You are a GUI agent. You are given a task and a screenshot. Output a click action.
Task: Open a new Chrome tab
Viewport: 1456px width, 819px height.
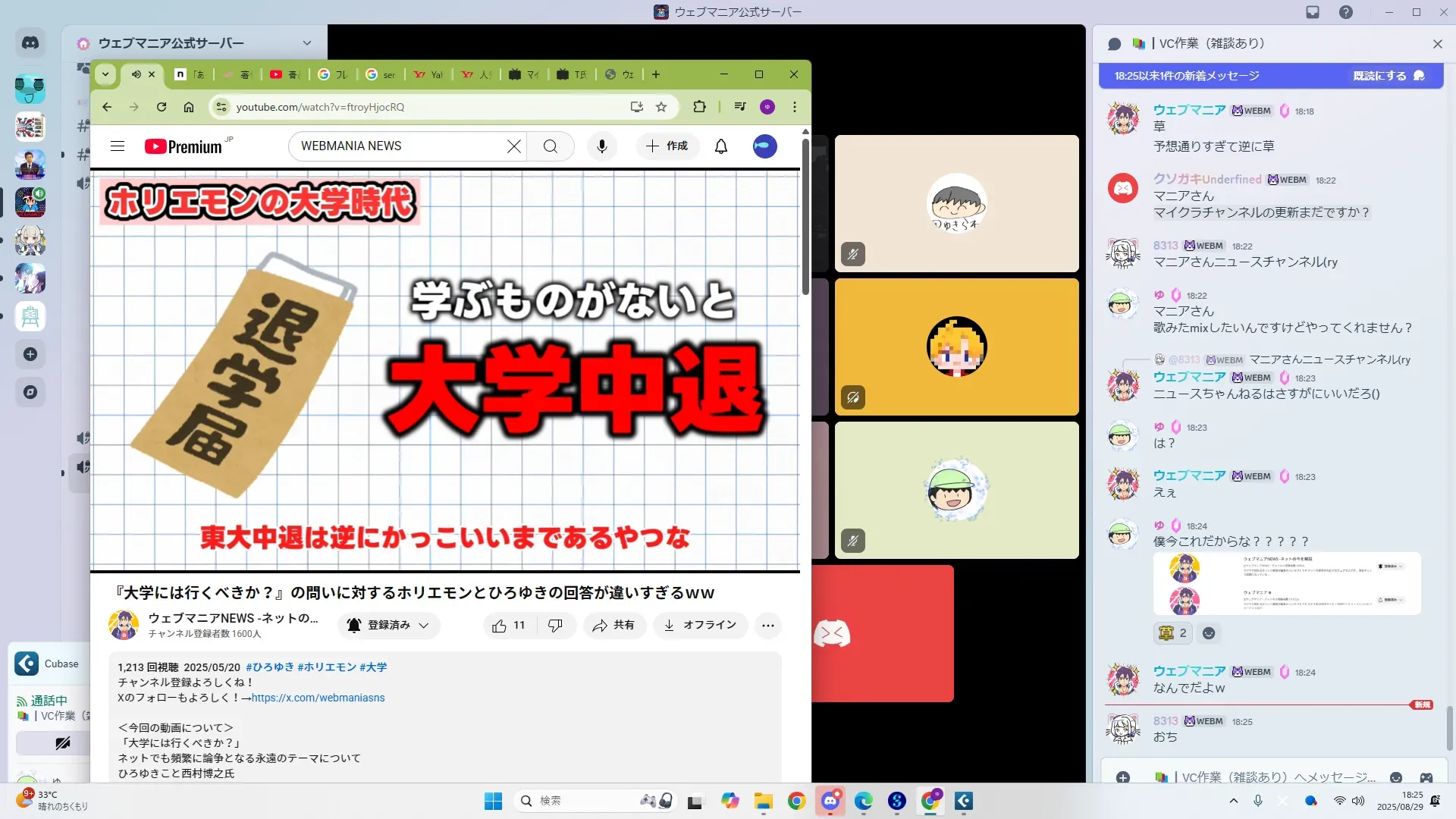[656, 74]
